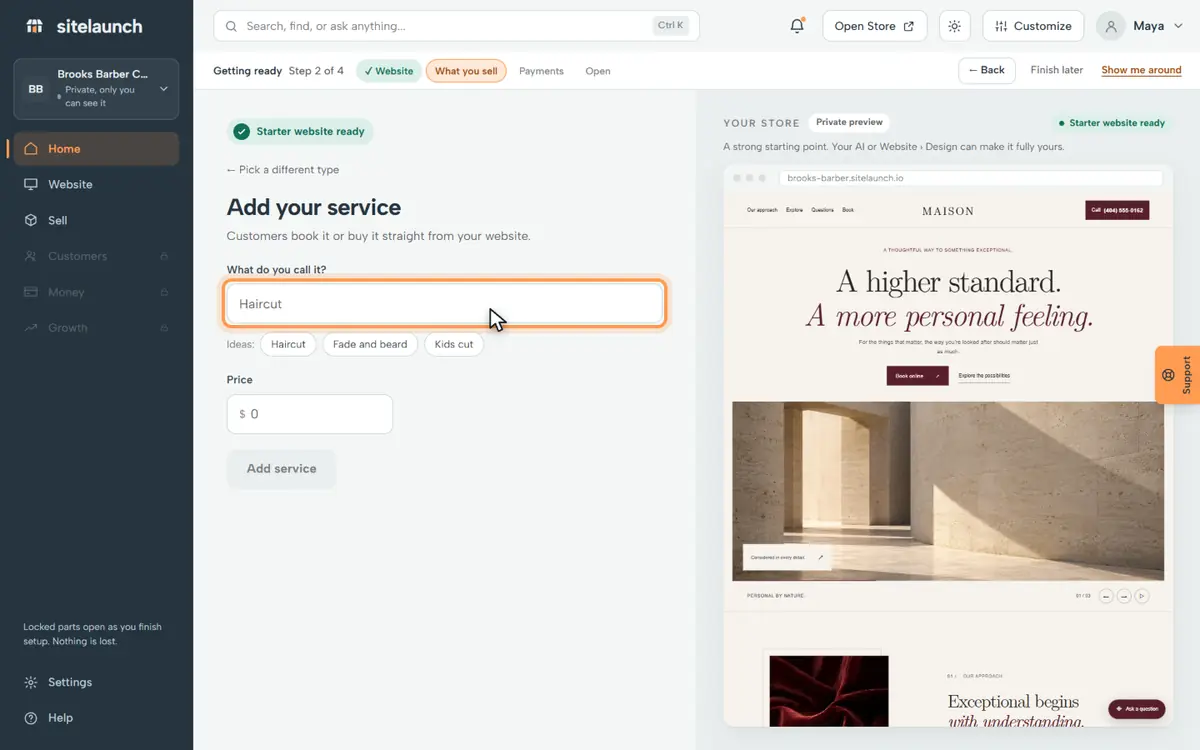
Task: Click the Money card icon in sidebar
Action: point(31,292)
